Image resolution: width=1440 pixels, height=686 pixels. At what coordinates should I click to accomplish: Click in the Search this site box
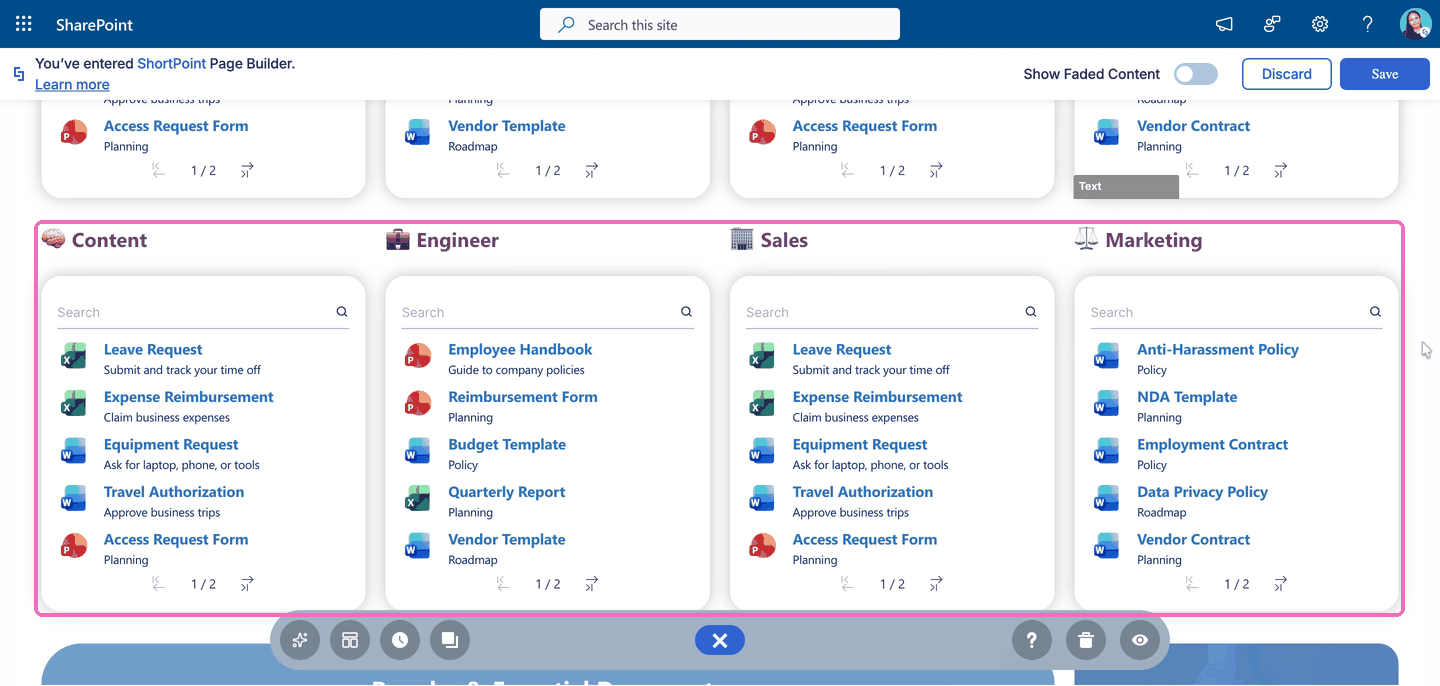pos(720,24)
